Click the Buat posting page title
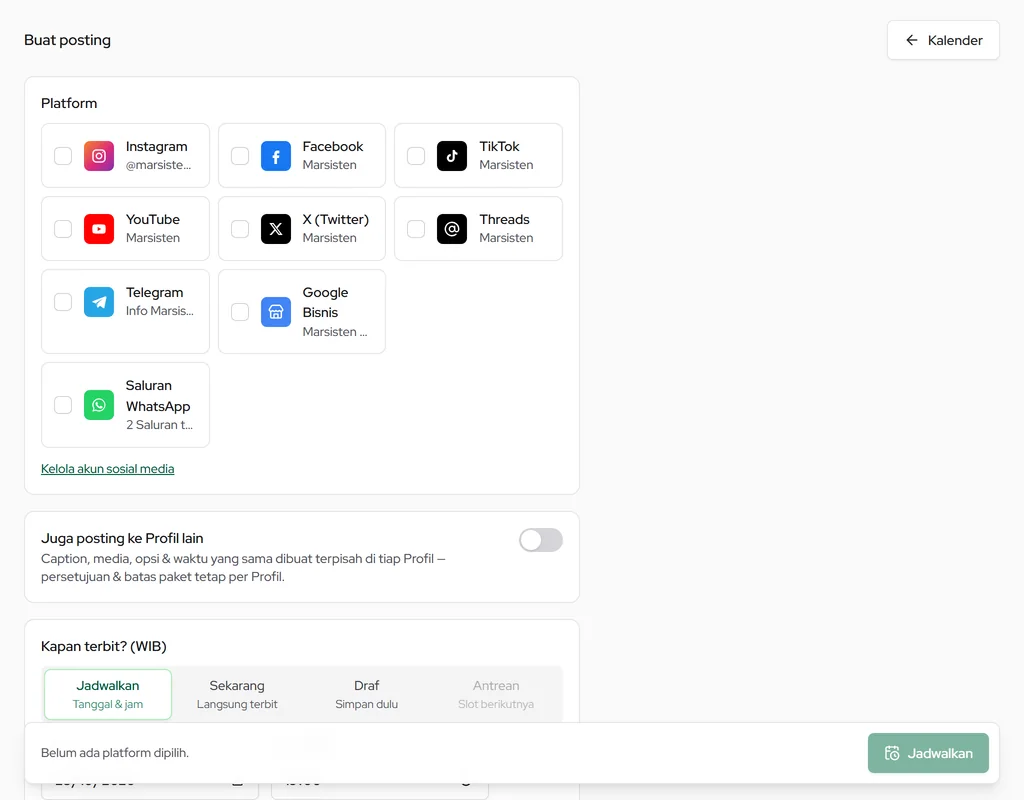Screen dimensions: 1024x800 point(67,40)
